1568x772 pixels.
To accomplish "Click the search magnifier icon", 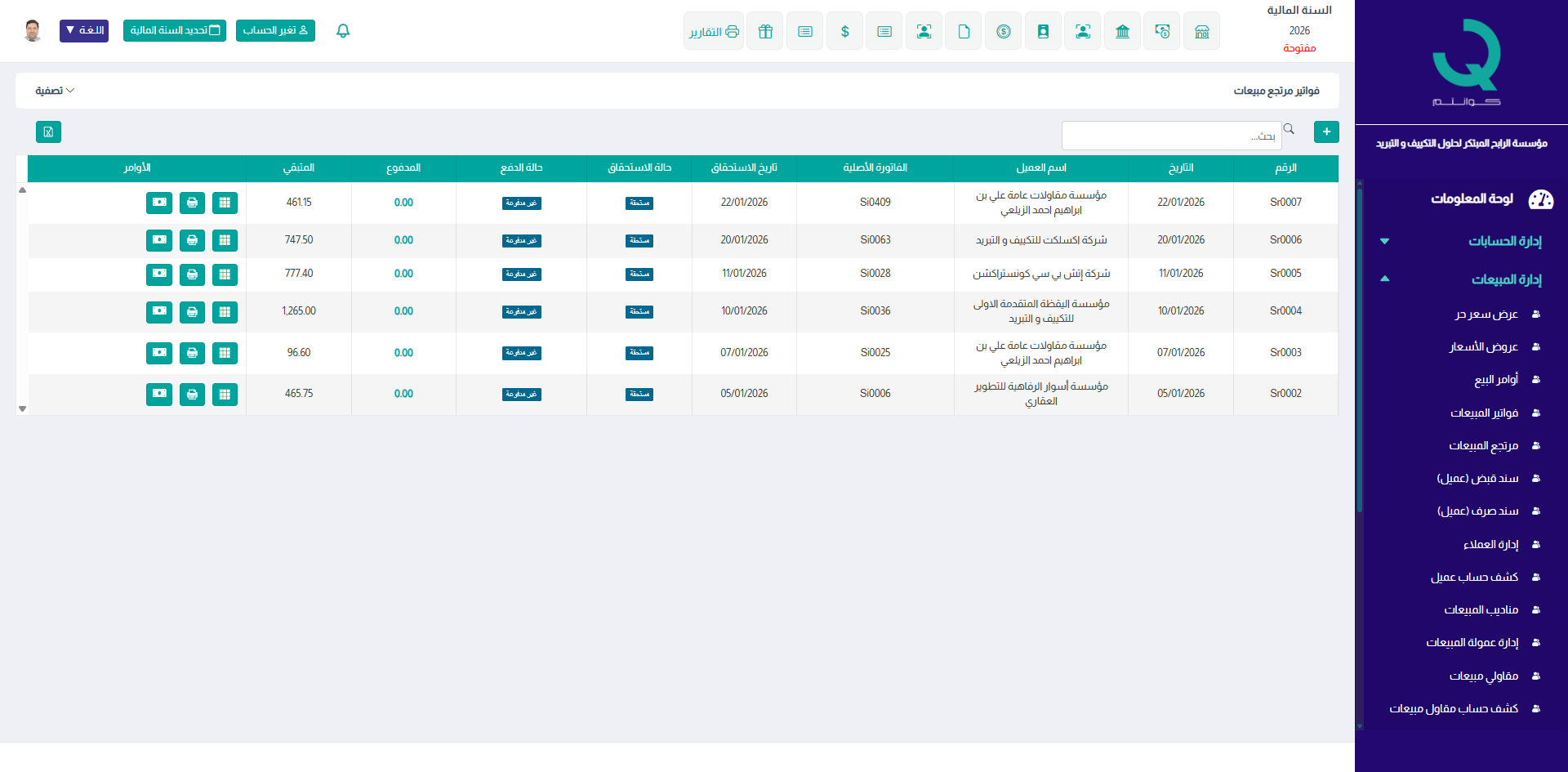I will click(x=1289, y=129).
